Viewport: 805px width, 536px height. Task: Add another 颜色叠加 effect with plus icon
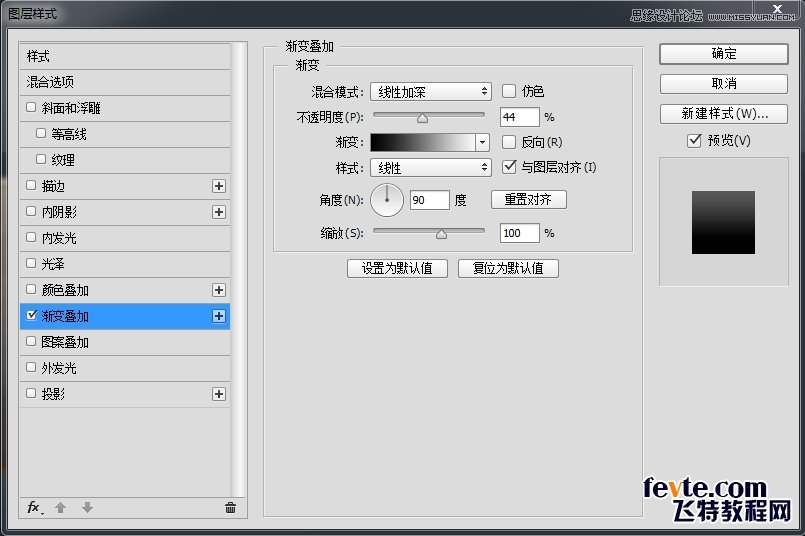pos(219,290)
